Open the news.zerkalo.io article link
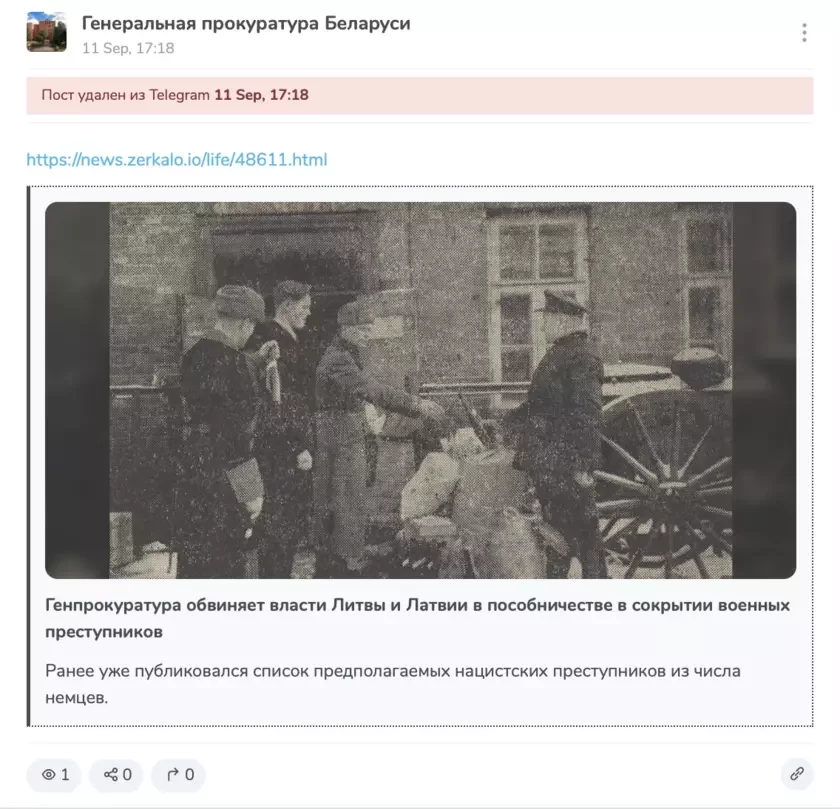The image size is (840, 809). 177,160
